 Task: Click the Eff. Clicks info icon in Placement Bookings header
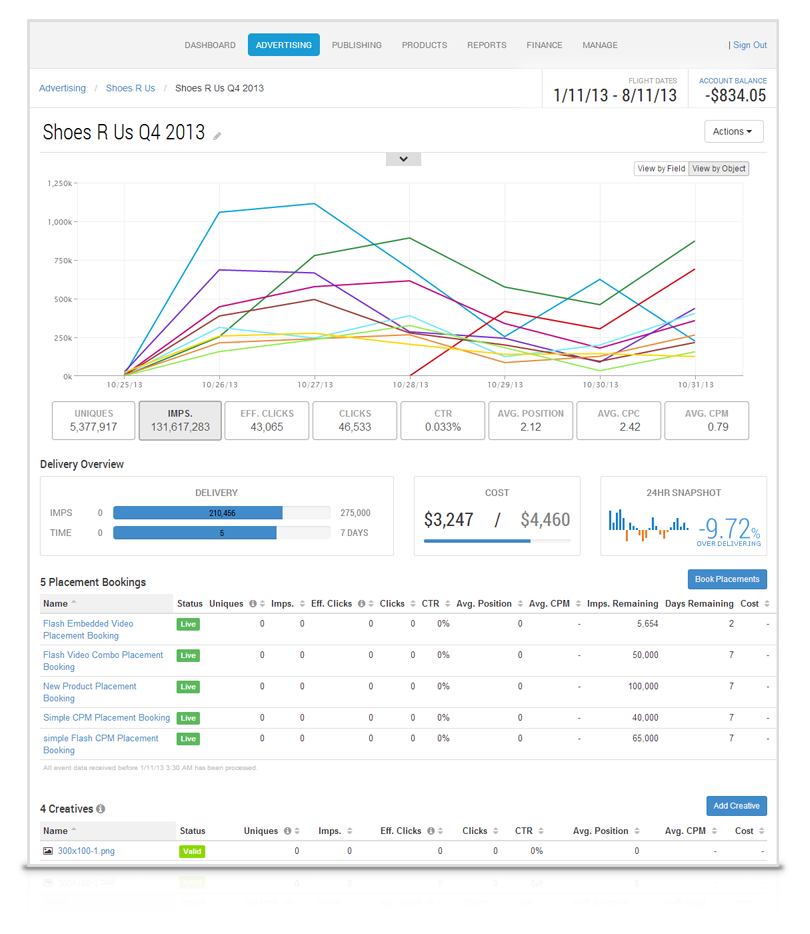[361, 603]
